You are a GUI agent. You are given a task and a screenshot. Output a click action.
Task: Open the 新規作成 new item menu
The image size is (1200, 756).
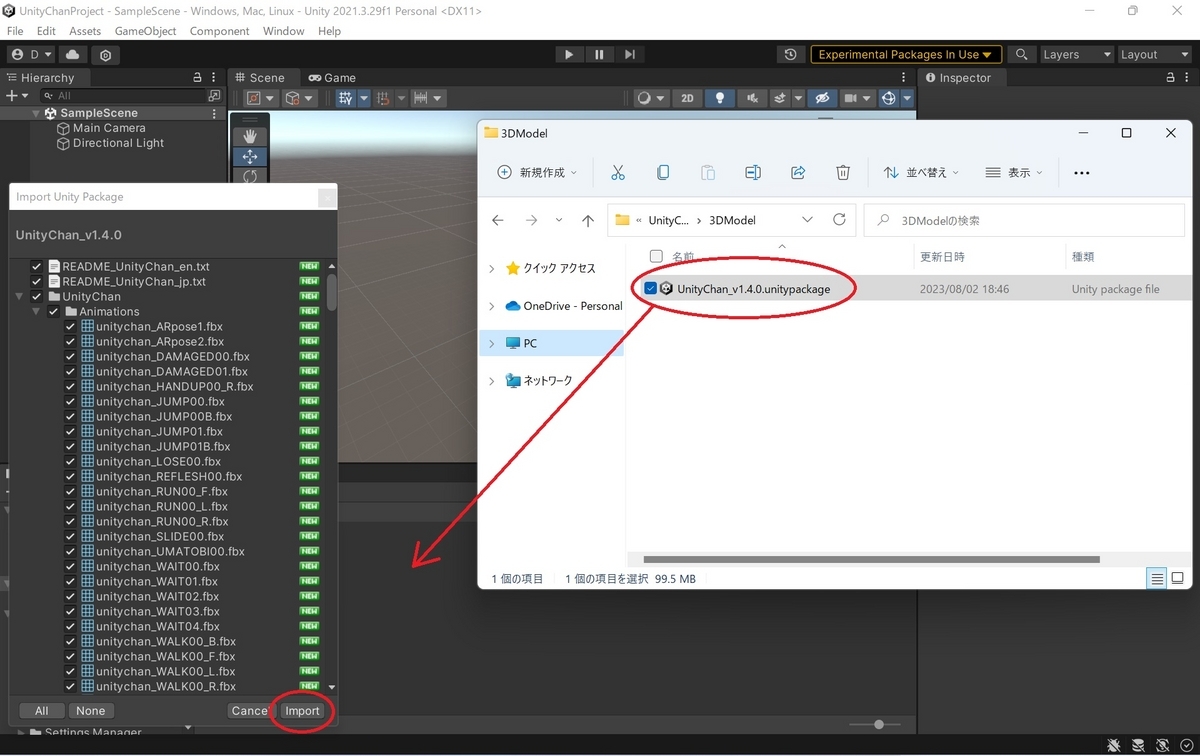[537, 172]
